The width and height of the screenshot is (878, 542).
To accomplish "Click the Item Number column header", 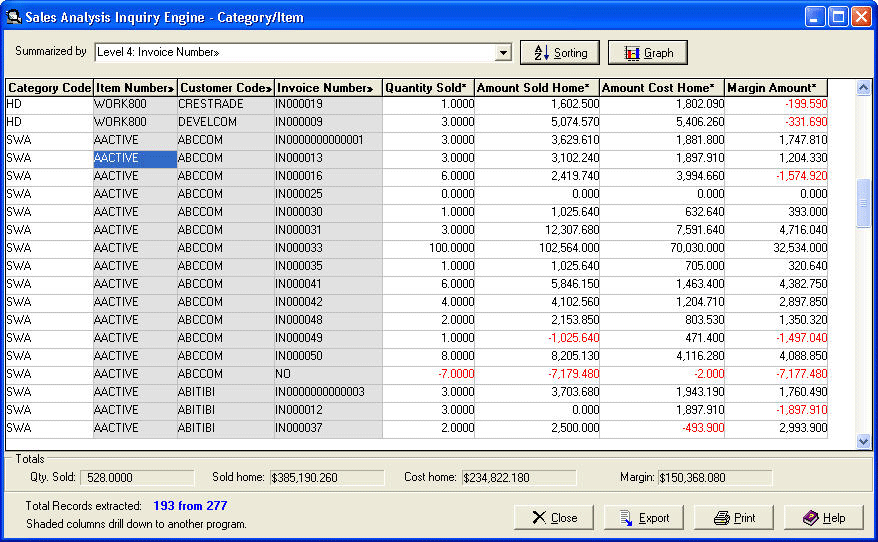I will pos(135,88).
